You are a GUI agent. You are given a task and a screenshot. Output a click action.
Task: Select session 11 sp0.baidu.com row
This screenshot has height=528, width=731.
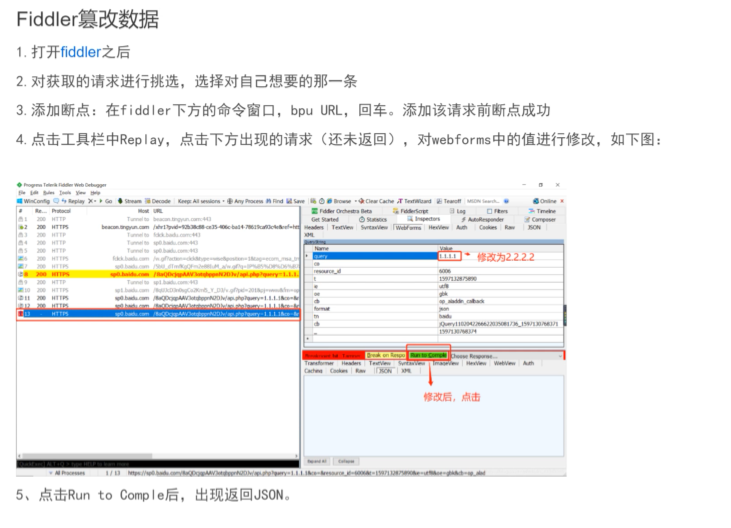tap(159, 298)
